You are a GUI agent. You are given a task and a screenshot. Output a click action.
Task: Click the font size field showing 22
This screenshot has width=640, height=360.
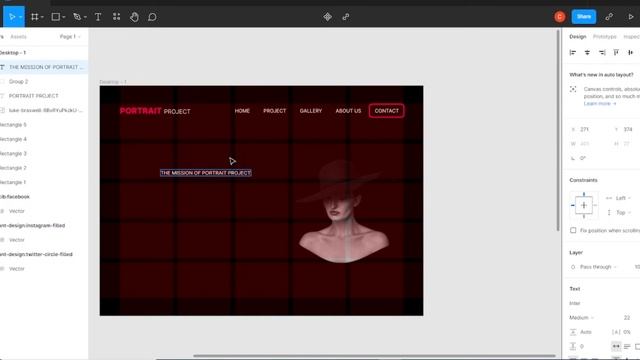[627, 318]
